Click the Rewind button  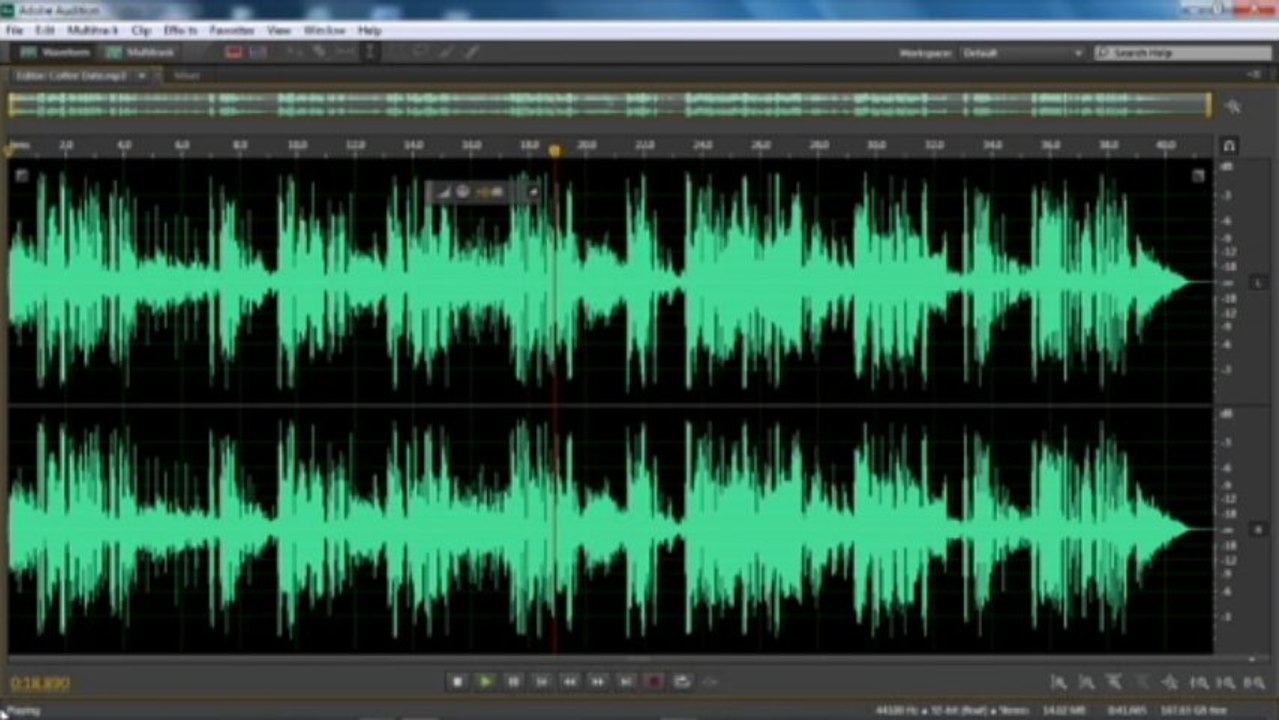[569, 682]
